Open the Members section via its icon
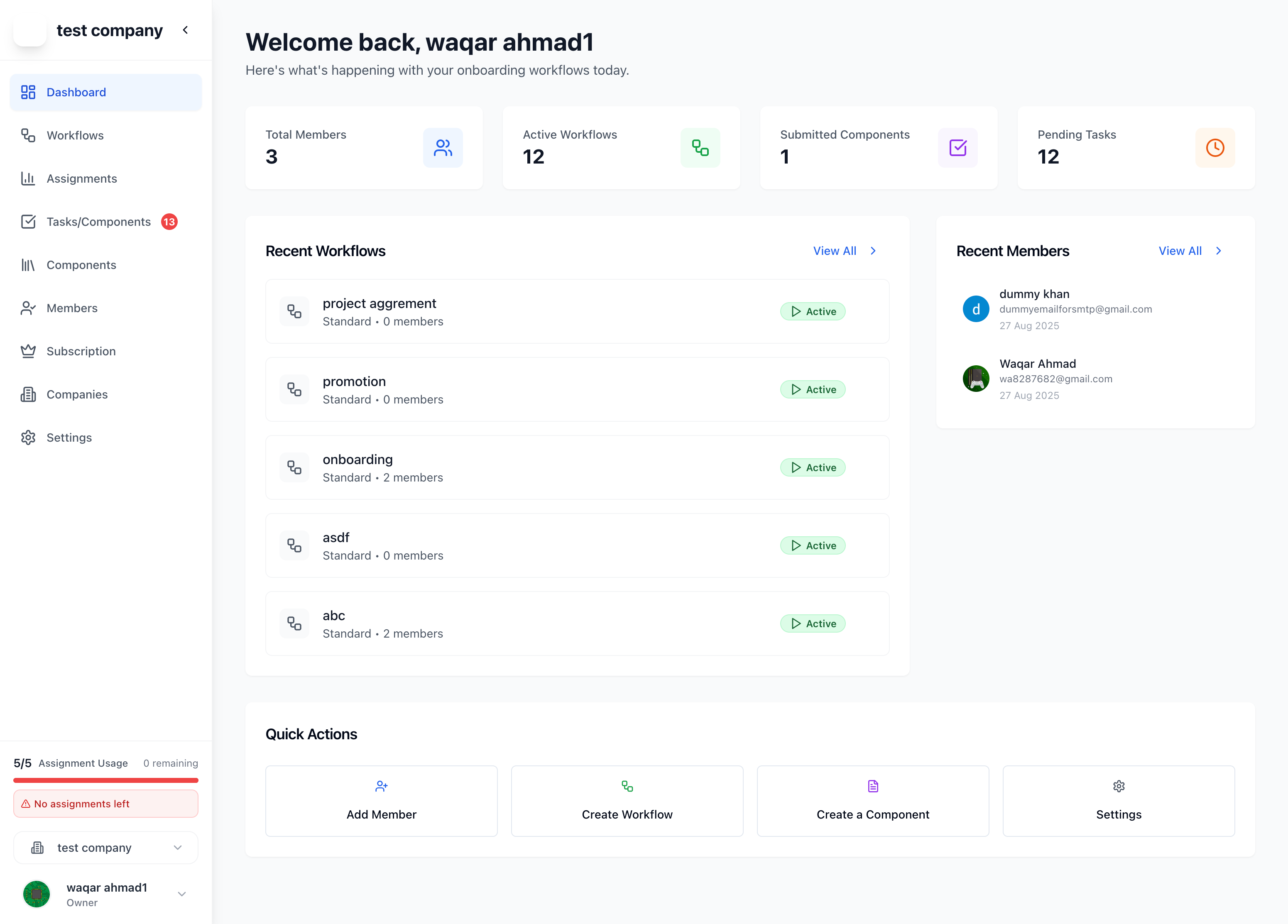 click(x=28, y=308)
